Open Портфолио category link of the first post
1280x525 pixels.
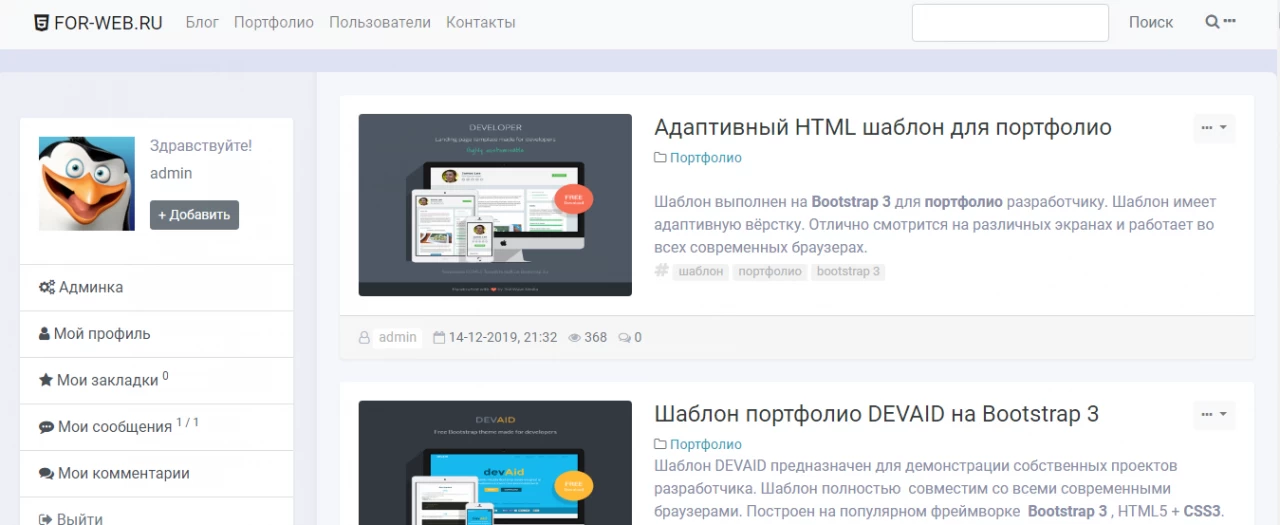[706, 158]
